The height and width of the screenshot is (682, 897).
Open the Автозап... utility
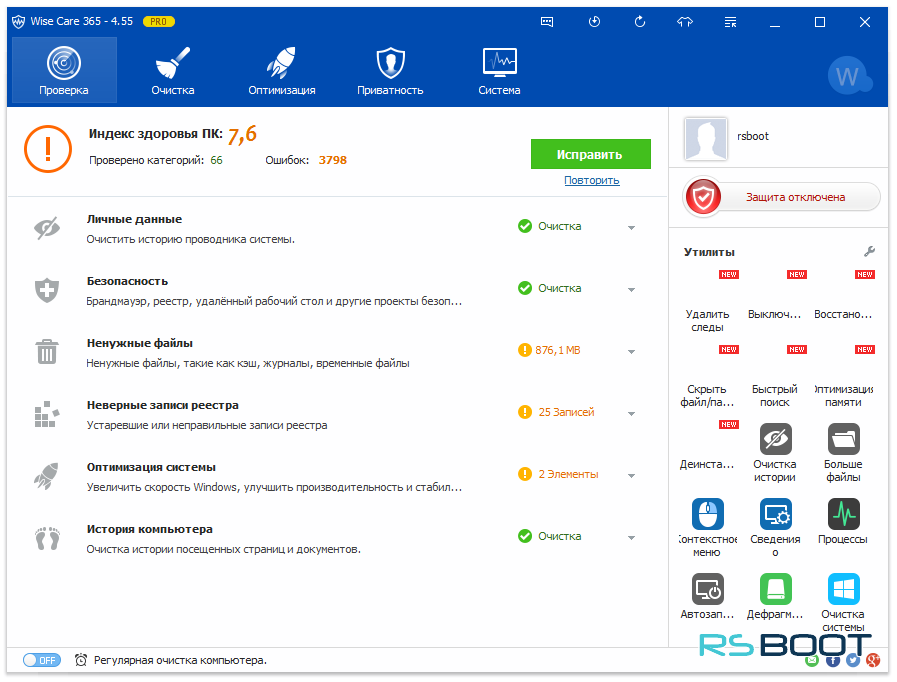point(708,596)
